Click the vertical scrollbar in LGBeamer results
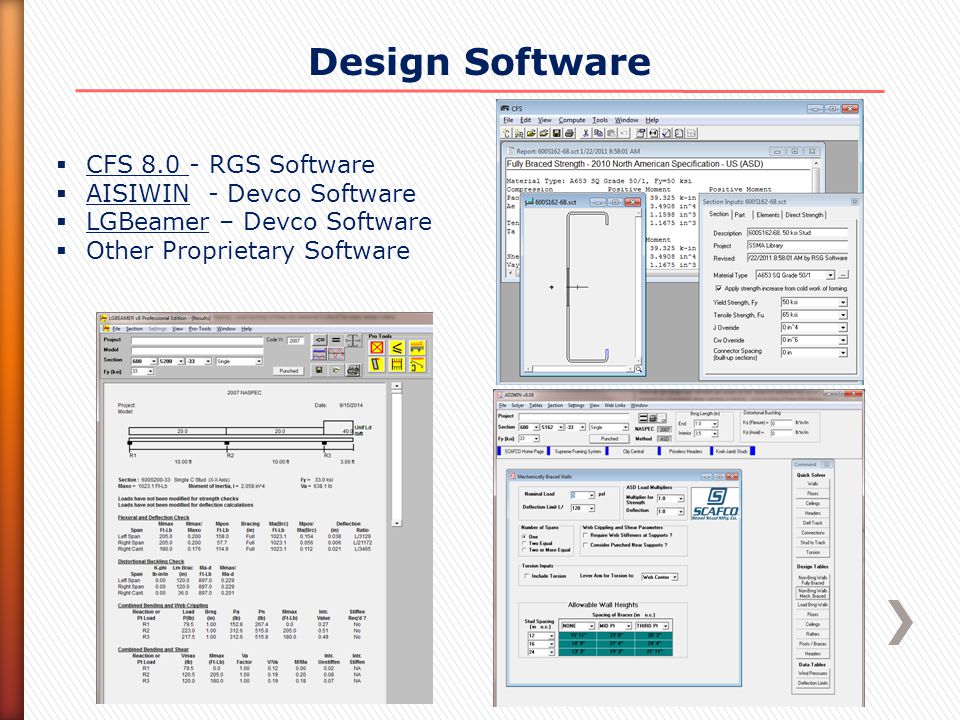 point(396,454)
